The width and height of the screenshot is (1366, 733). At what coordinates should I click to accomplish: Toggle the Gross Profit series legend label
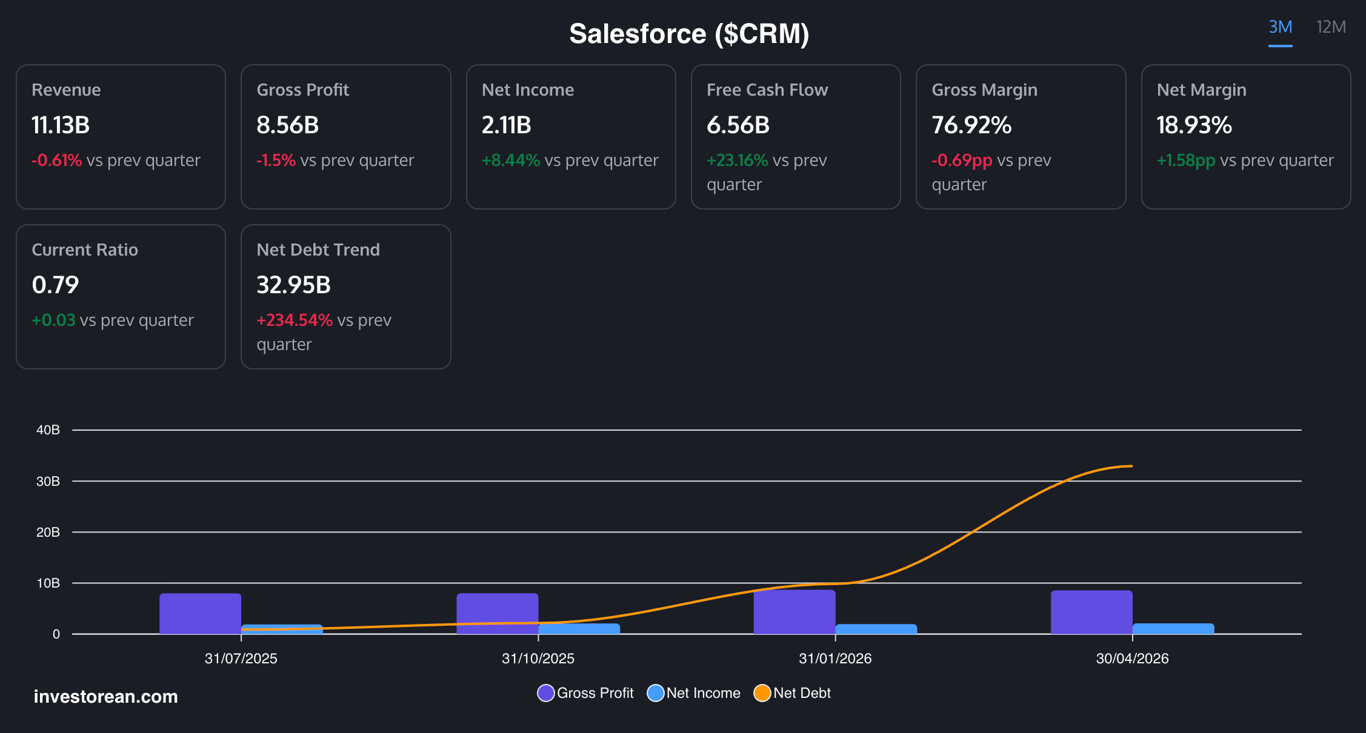pyautogui.click(x=595, y=693)
